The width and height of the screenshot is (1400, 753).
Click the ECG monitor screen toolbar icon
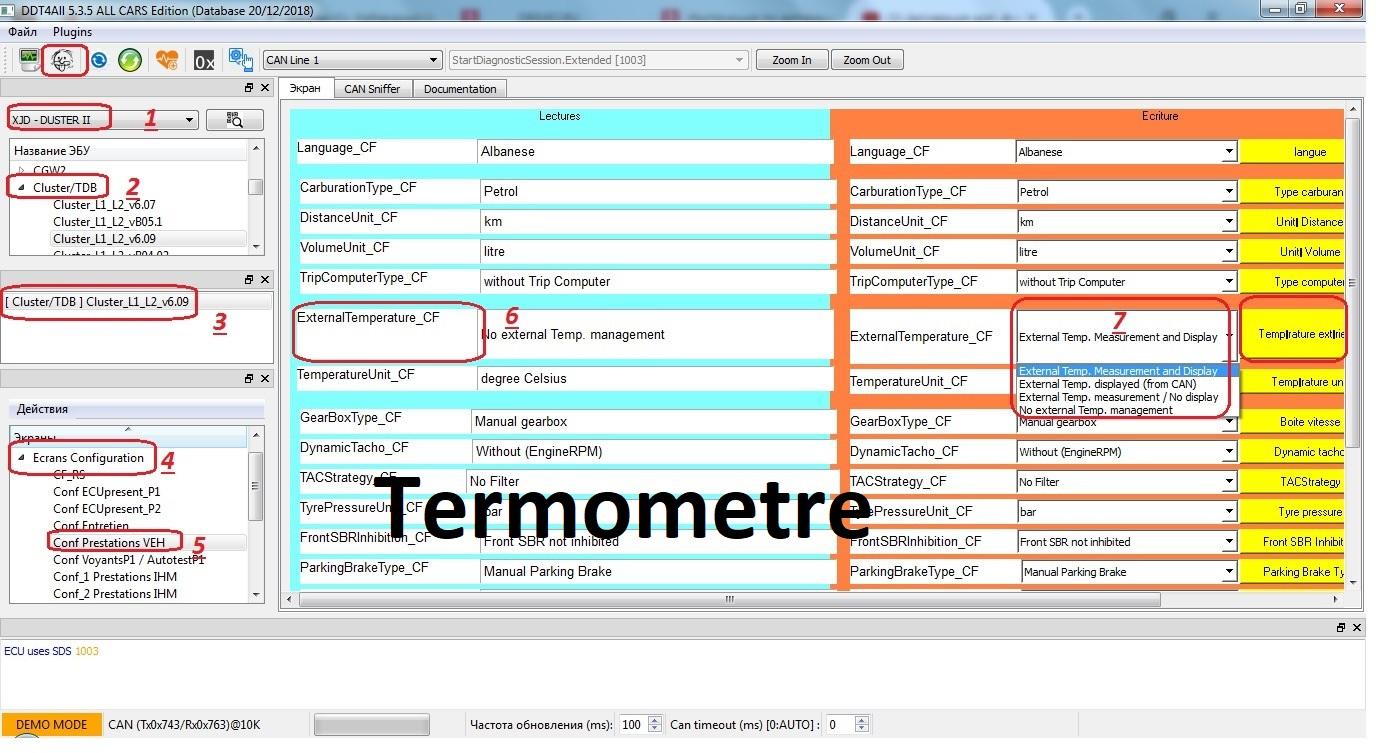(30, 60)
